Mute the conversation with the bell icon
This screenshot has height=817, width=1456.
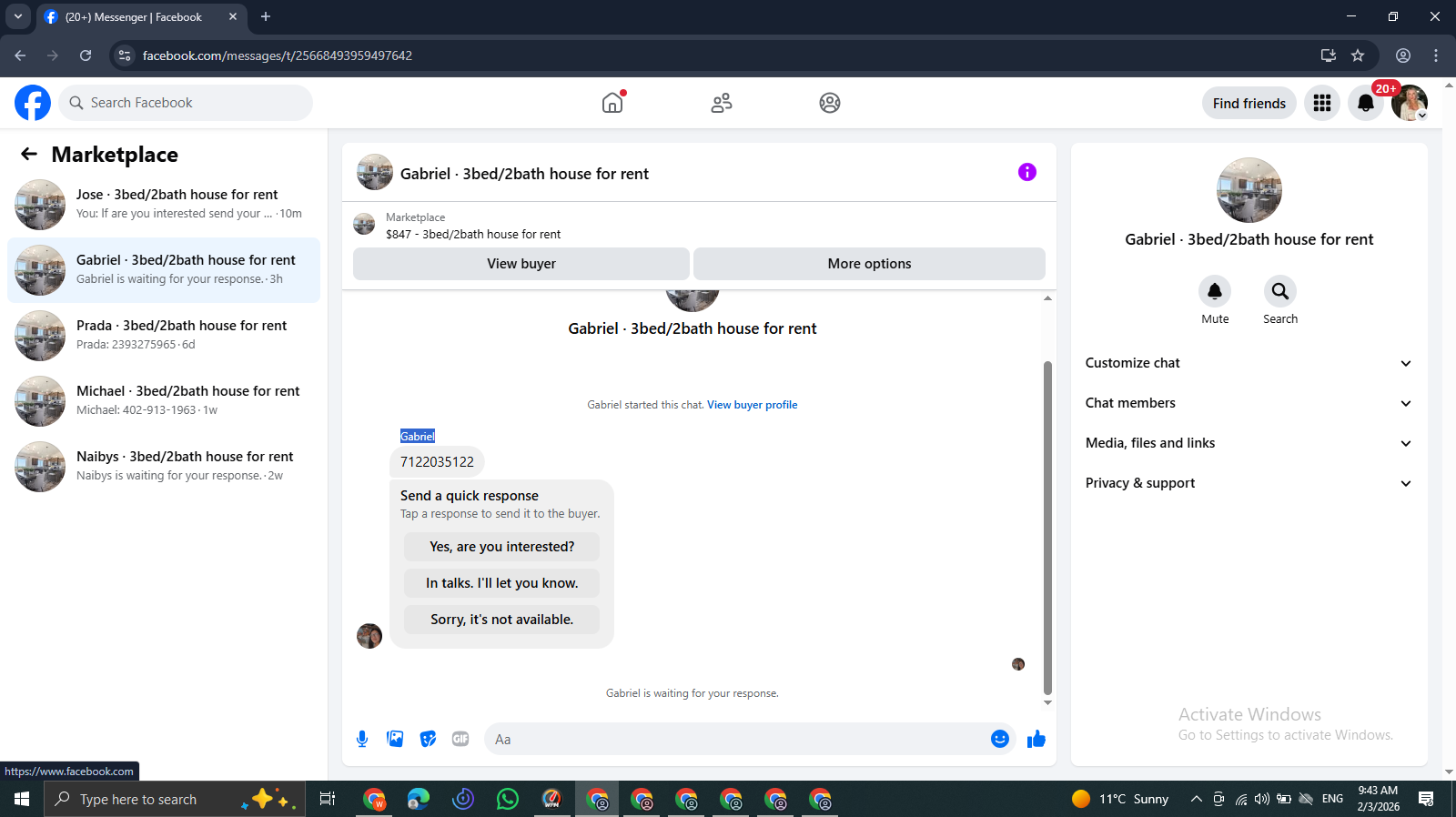click(x=1215, y=291)
